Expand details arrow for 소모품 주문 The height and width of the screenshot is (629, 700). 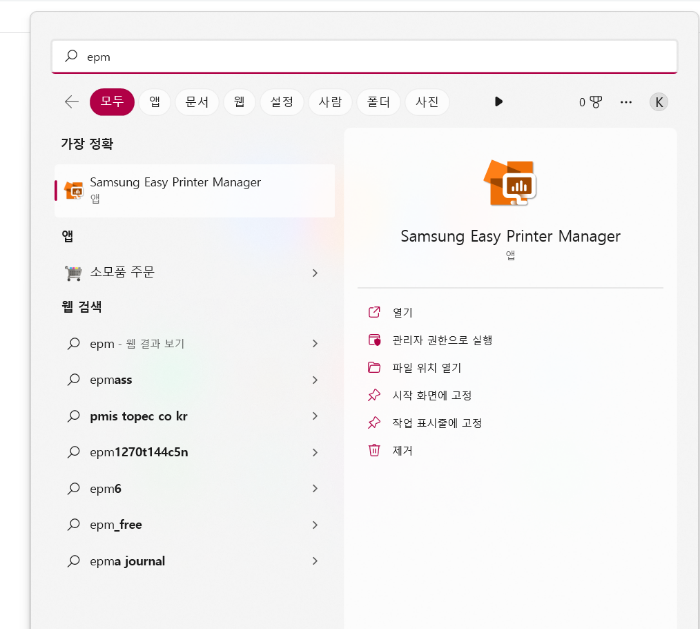point(315,273)
